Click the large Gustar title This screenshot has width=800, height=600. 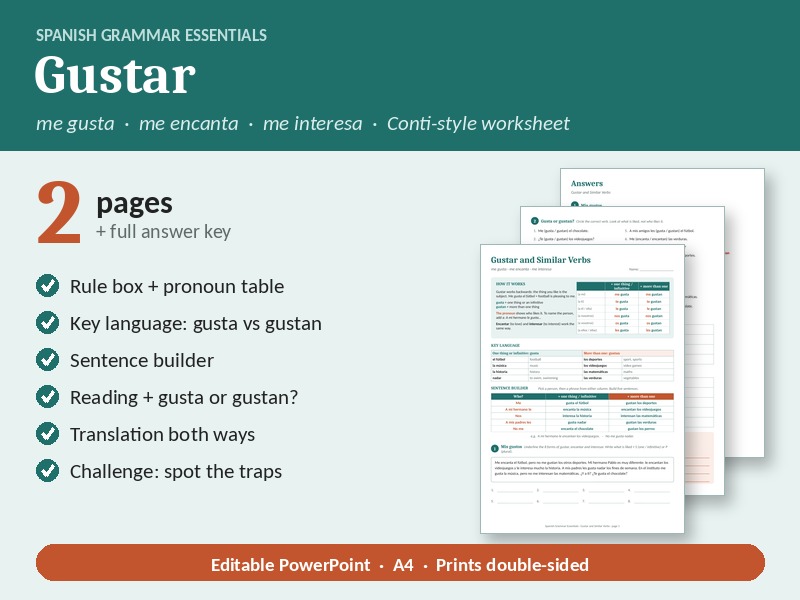coord(115,76)
